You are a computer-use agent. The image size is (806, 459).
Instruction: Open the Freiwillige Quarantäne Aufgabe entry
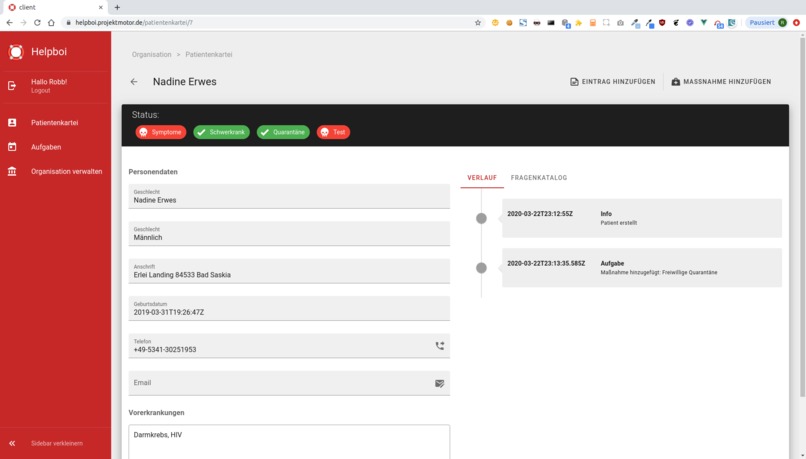642,268
